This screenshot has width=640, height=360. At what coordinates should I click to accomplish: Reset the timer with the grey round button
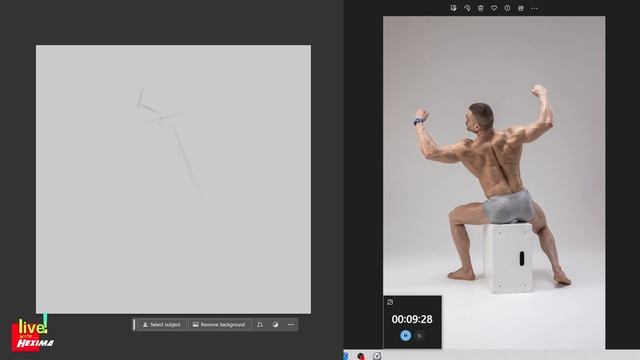(x=420, y=336)
